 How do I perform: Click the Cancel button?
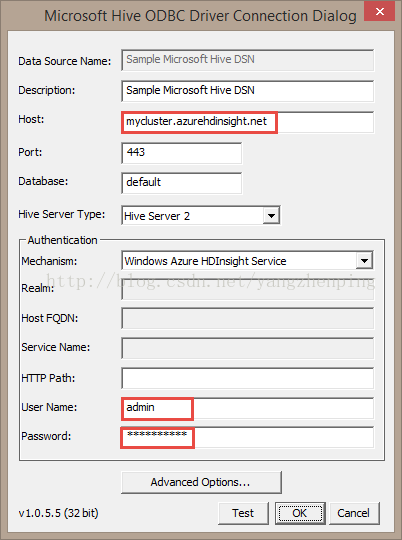[354, 513]
